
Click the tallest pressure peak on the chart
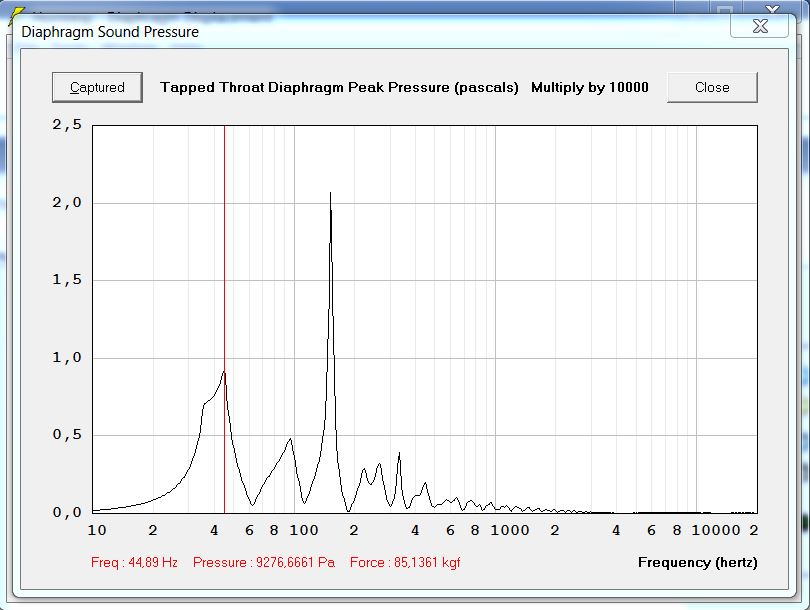tap(330, 194)
